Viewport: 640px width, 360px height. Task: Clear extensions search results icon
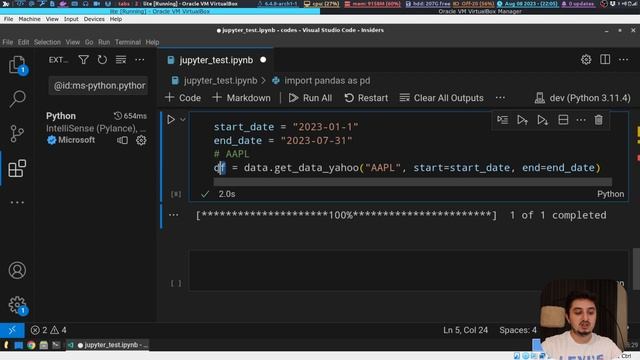point(121,60)
